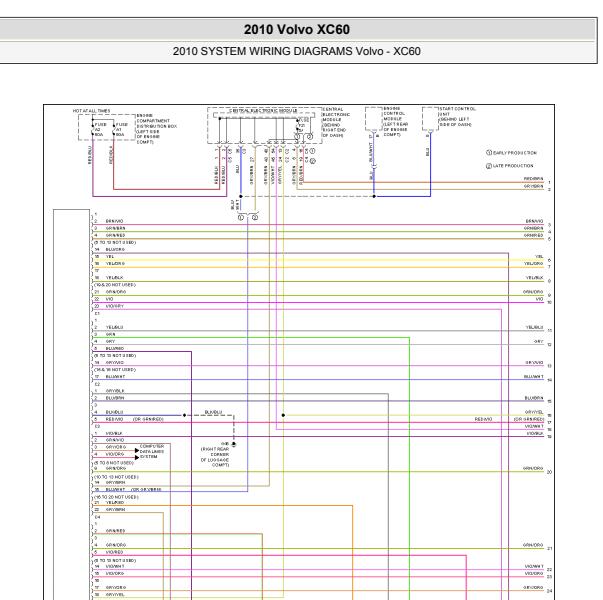
Task: Click the VIO/GRY label at pin 23
Action: 115,306
